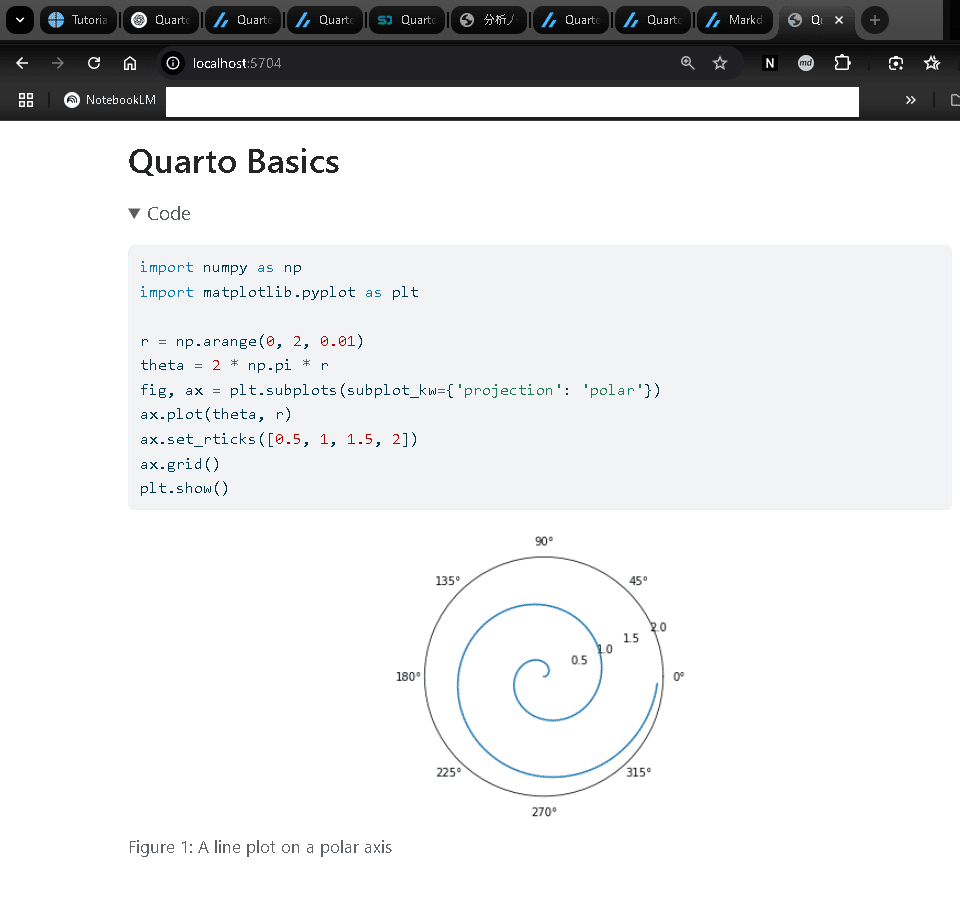The image size is (960, 898).
Task: Open the Extensions puzzle-piece menu
Action: [843, 62]
